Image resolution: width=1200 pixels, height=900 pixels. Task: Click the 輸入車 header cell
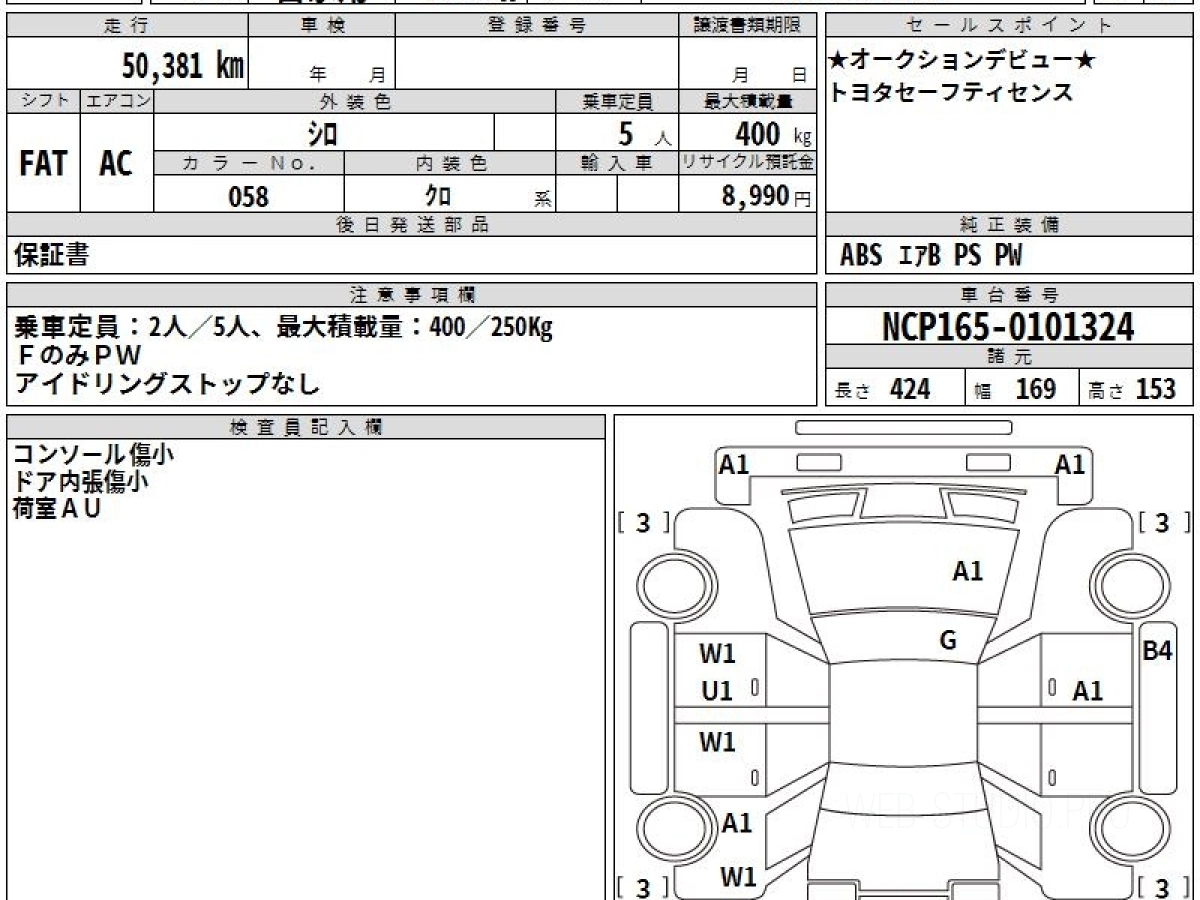[x=617, y=163]
